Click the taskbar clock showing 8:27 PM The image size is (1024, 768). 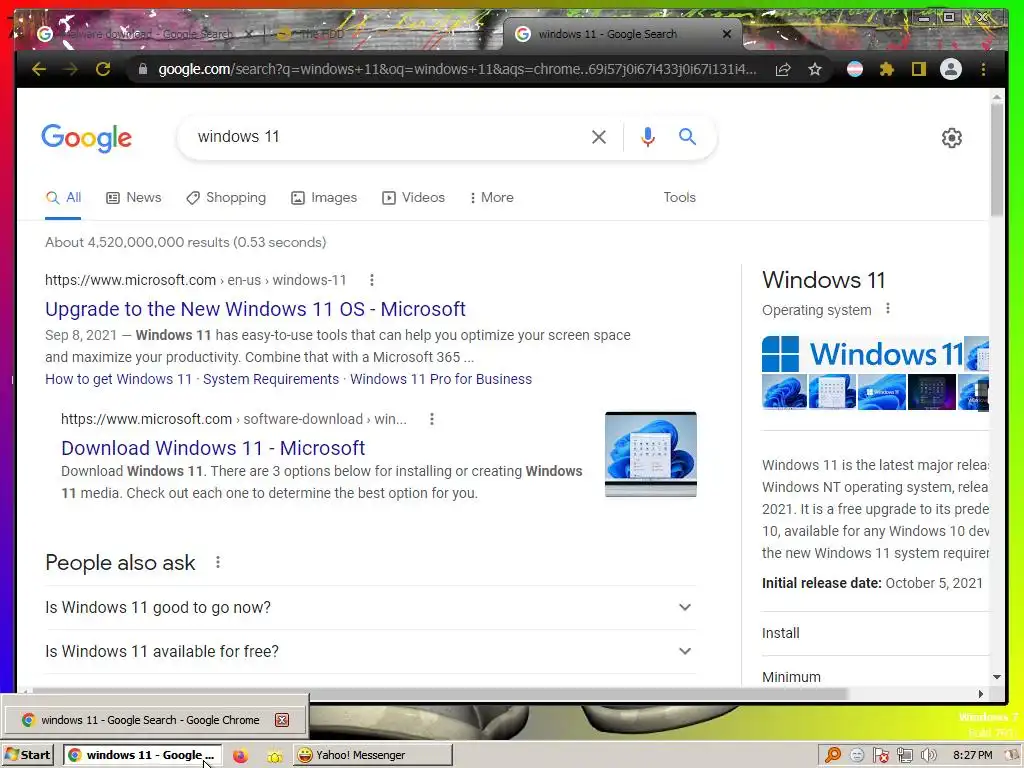click(972, 755)
